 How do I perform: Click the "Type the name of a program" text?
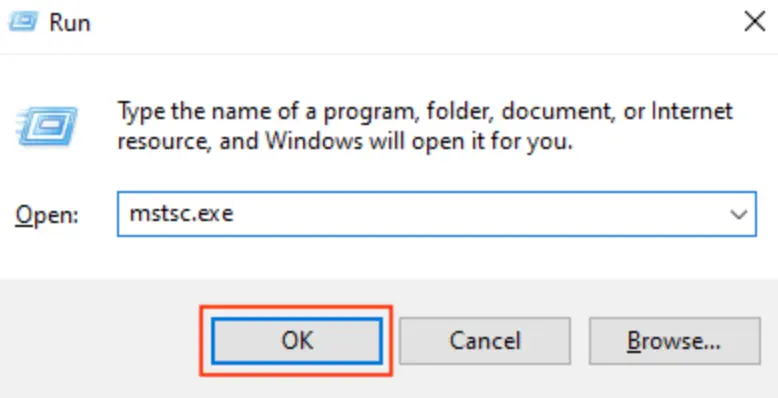coord(265,111)
